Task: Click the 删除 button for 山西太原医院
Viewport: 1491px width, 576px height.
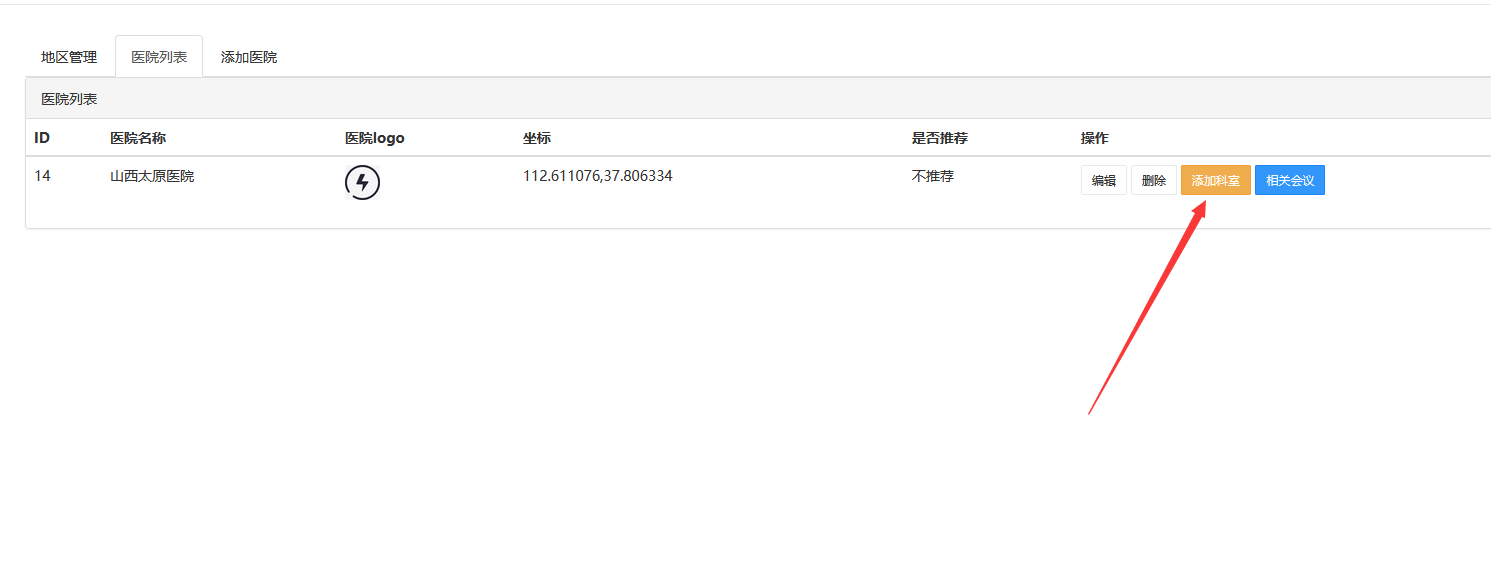Action: pos(1154,180)
